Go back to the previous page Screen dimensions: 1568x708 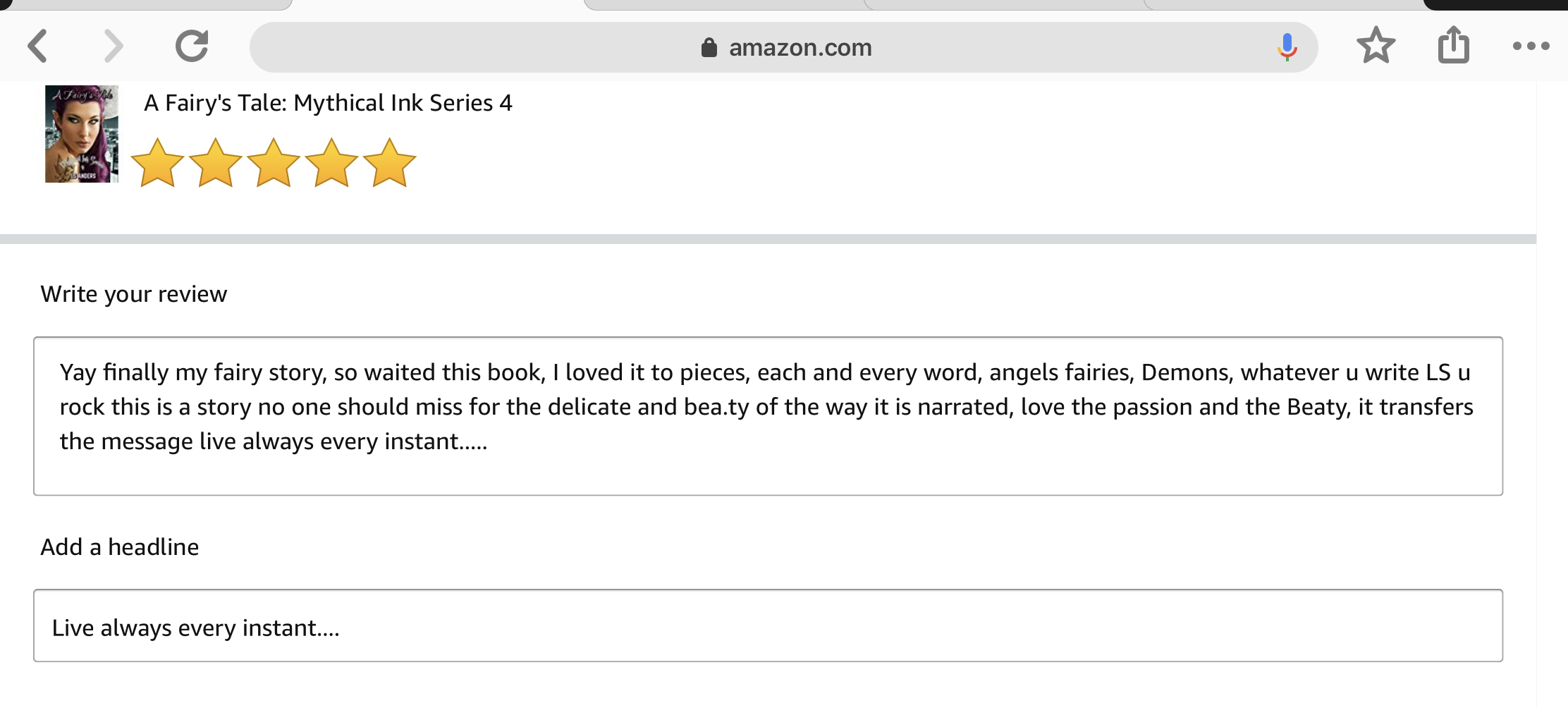[39, 47]
